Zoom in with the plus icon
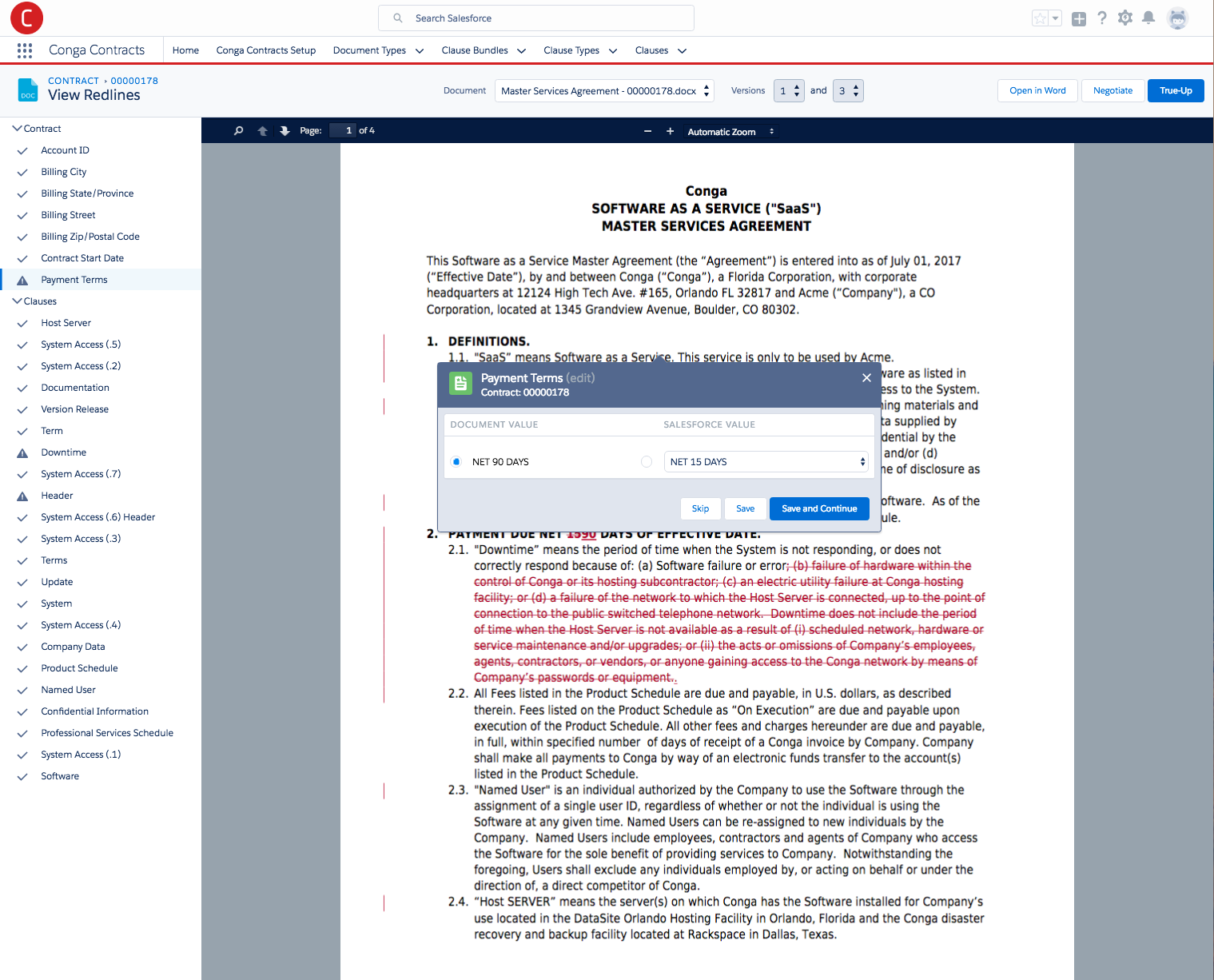Image resolution: width=1214 pixels, height=980 pixels. pyautogui.click(x=670, y=131)
